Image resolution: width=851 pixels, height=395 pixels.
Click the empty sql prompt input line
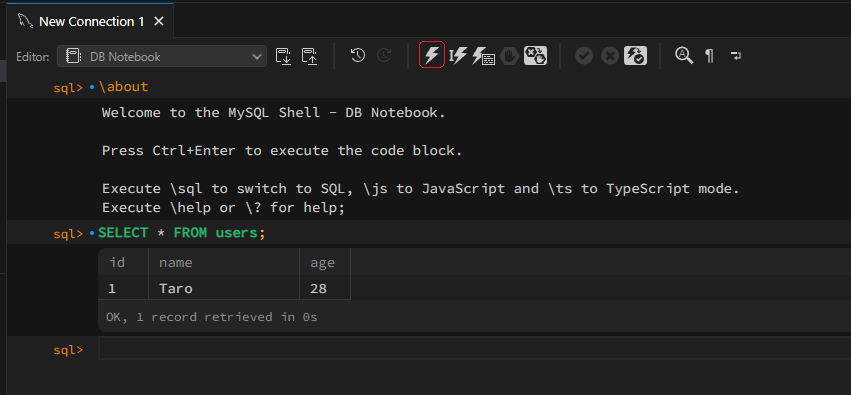click(x=474, y=348)
